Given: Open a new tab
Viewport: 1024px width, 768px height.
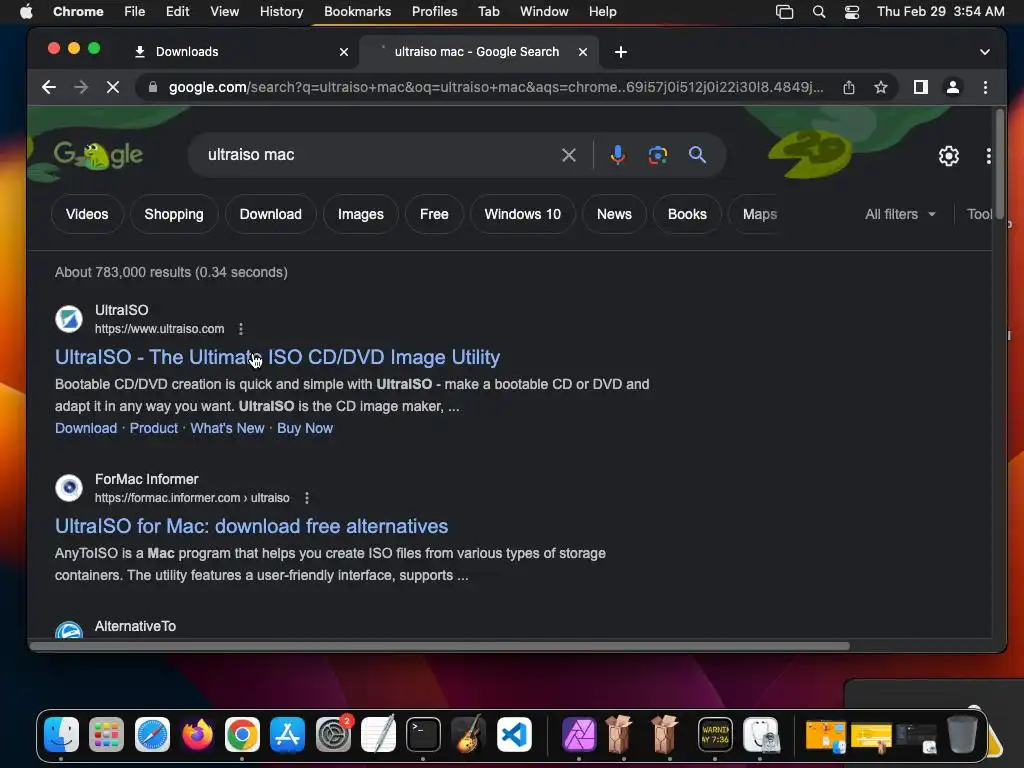Looking at the screenshot, I should click(x=620, y=52).
